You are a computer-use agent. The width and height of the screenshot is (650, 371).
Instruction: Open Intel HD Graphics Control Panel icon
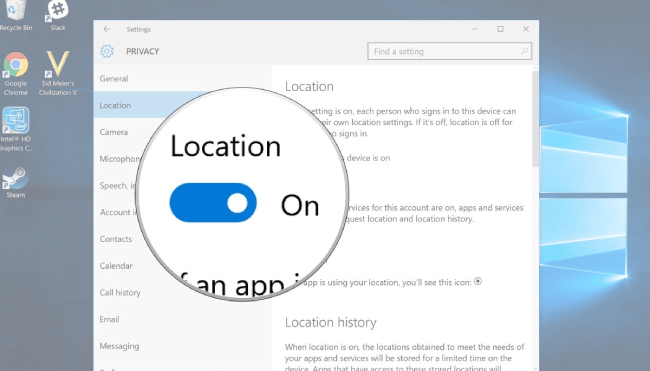16,129
